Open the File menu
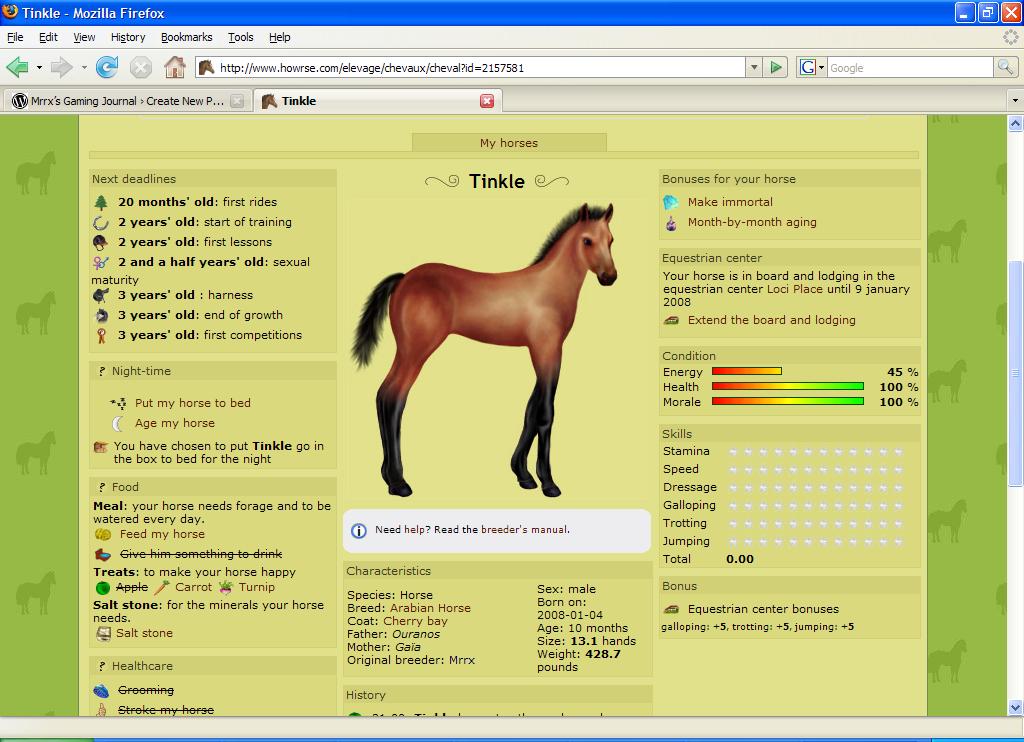Screen dimensions: 1024x742 coord(15,37)
